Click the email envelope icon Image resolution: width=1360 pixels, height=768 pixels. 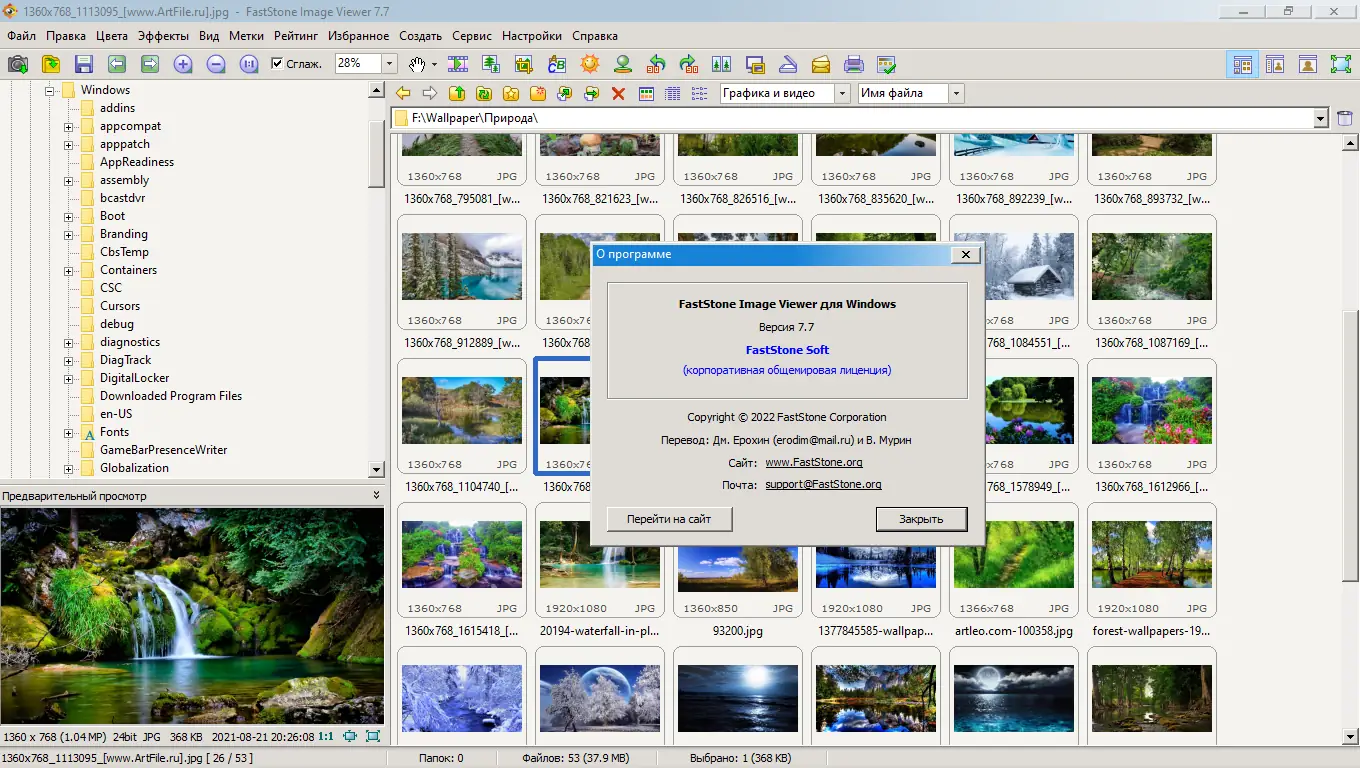pyautogui.click(x=821, y=64)
